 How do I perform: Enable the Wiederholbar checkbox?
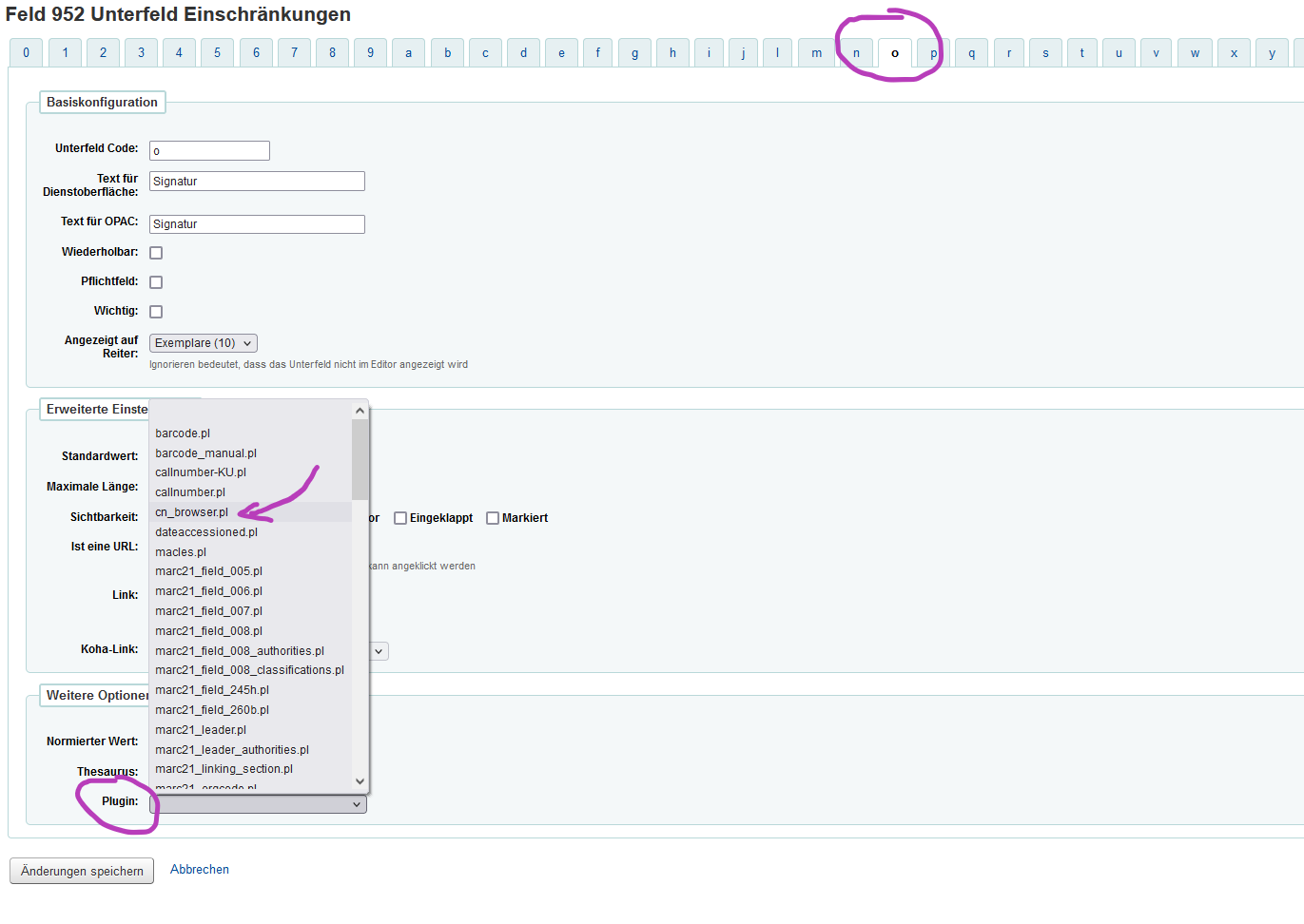coord(156,253)
